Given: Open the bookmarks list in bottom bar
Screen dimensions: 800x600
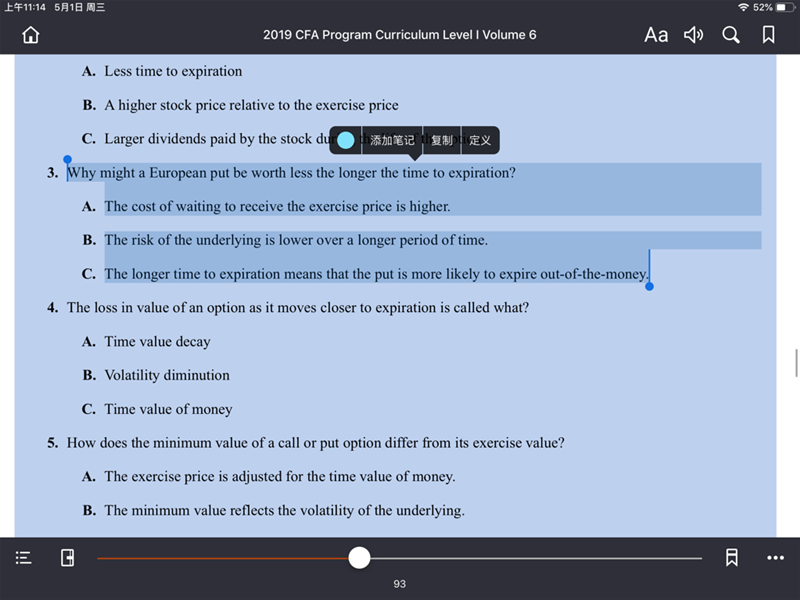Looking at the screenshot, I should 732,558.
